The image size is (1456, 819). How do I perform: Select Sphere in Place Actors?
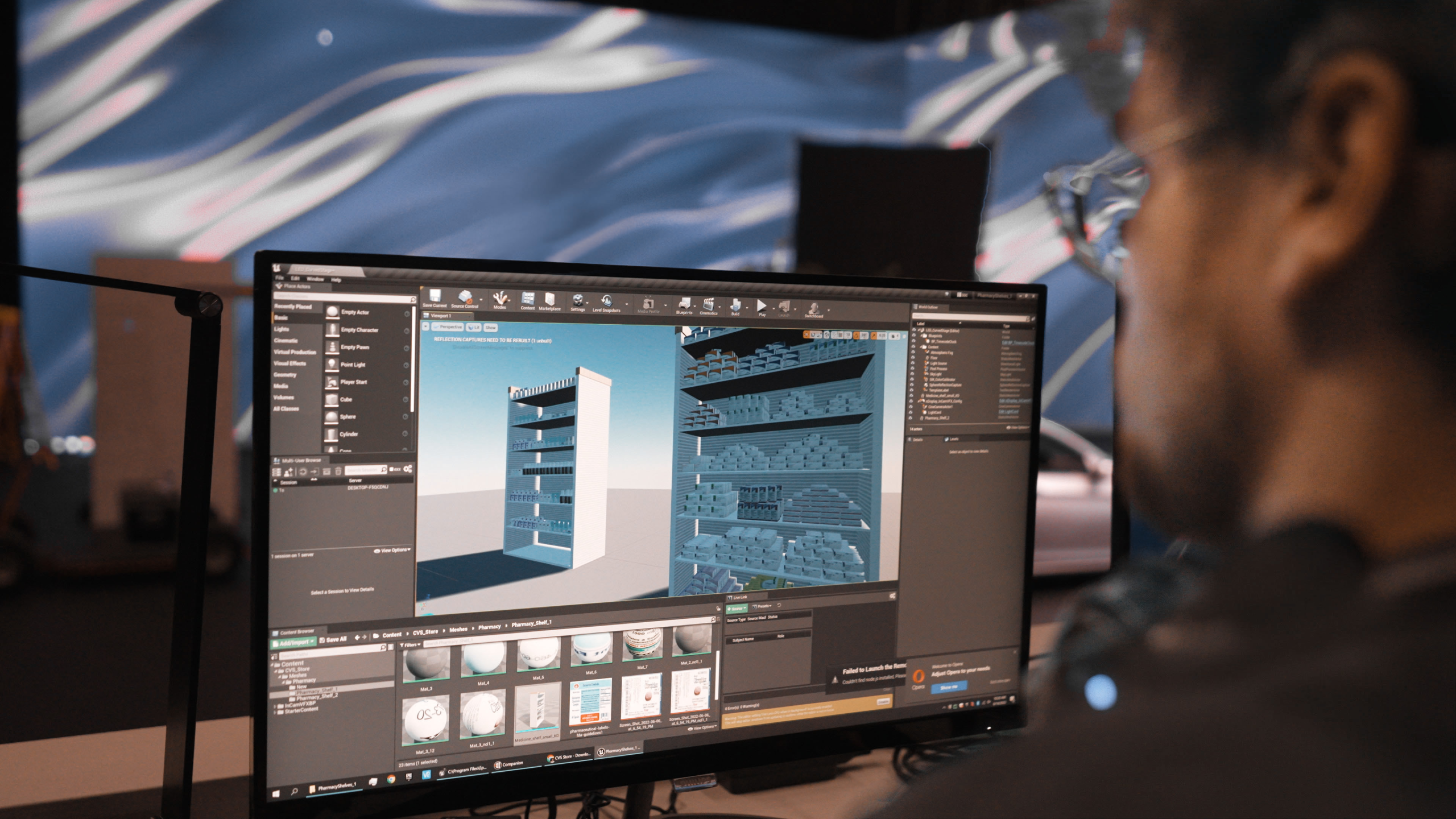[366, 417]
